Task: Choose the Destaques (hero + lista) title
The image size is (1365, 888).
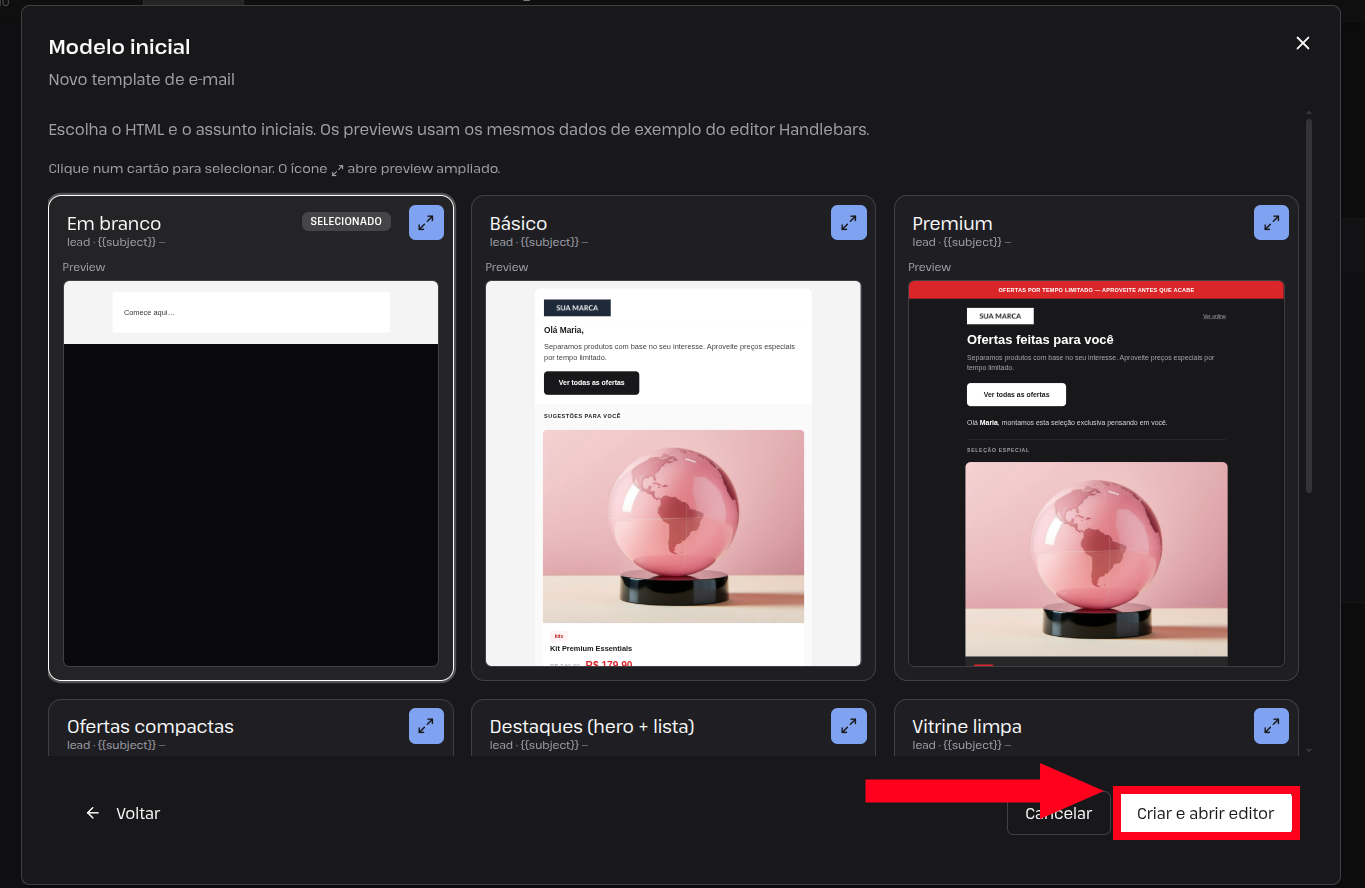Action: click(592, 726)
